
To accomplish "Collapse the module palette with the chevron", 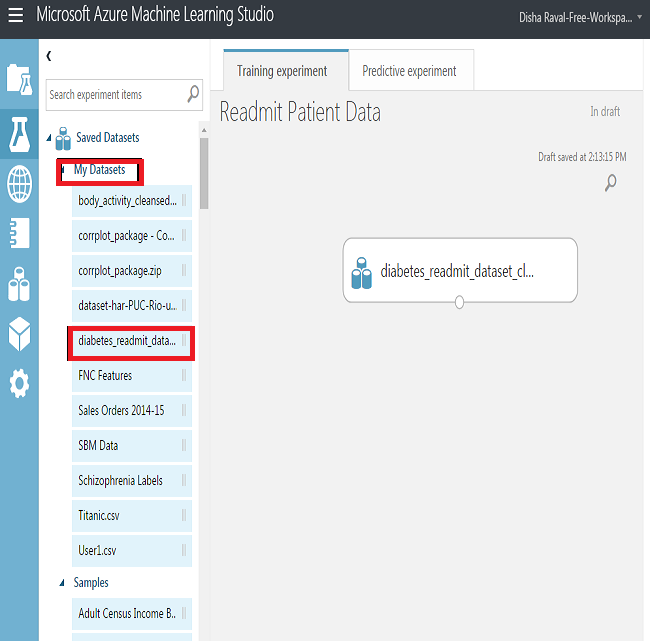I will [x=49, y=56].
